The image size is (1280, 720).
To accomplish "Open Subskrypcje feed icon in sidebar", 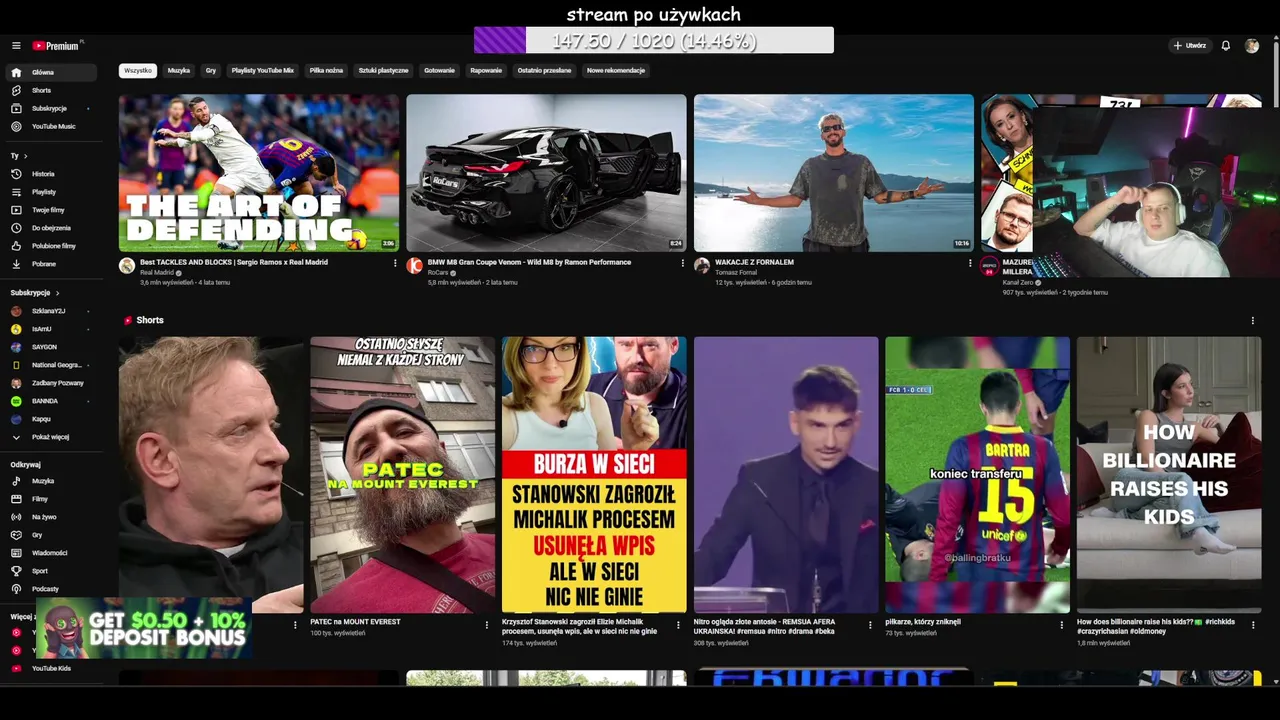I will tap(16, 109).
